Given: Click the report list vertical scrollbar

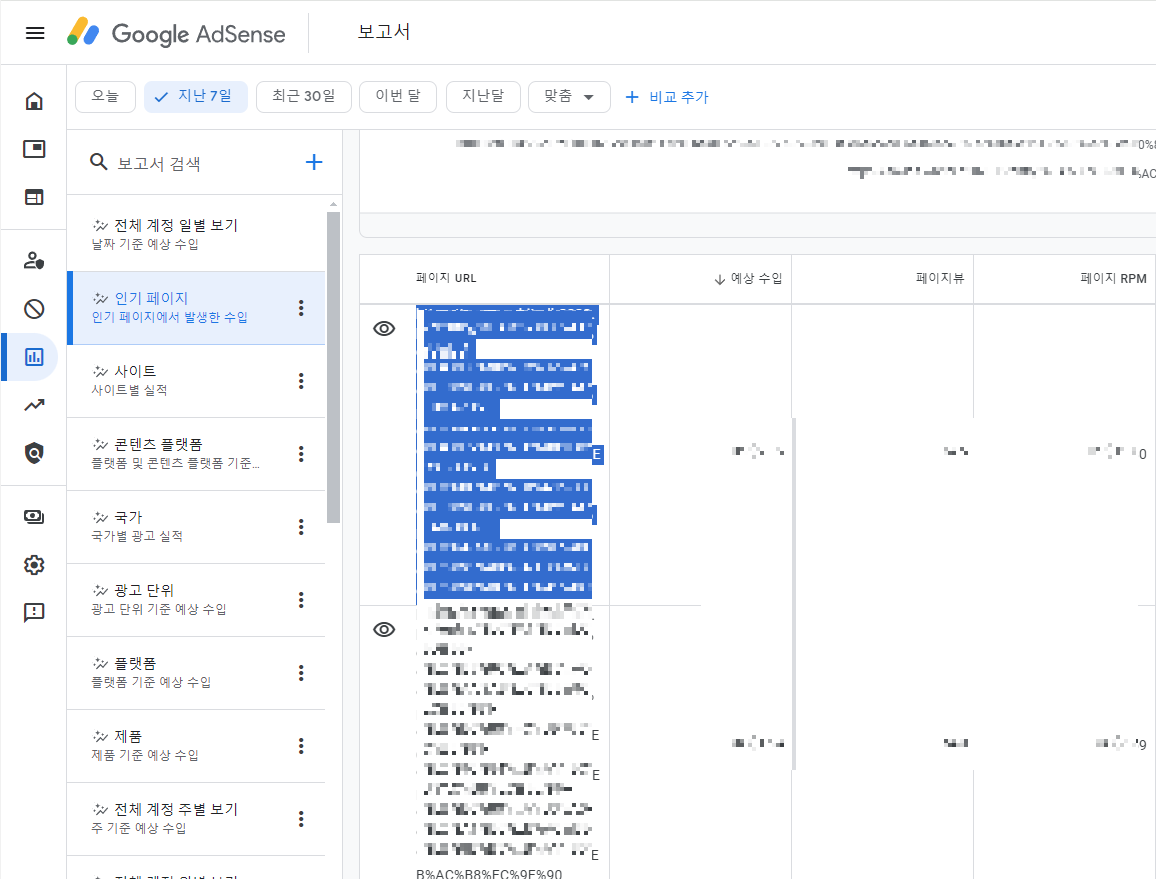Looking at the screenshot, I should point(333,367).
